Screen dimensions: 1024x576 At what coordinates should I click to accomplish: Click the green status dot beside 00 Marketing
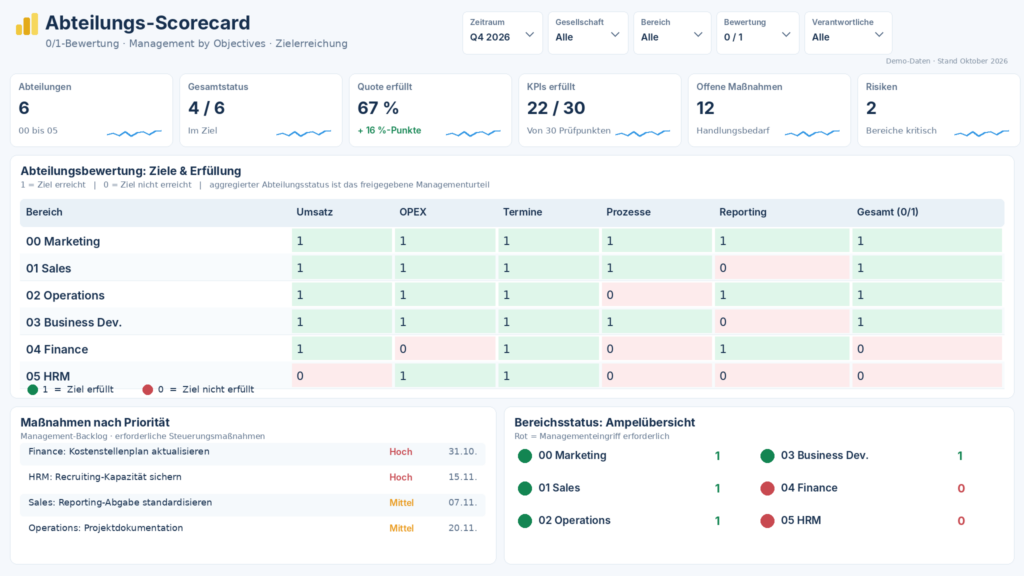pos(525,456)
